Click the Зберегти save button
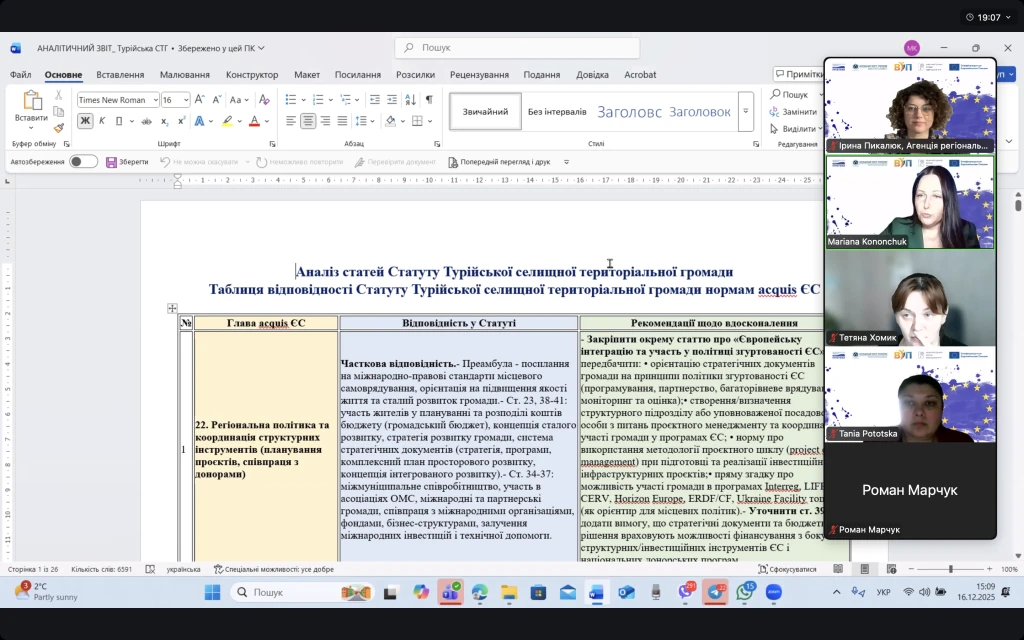This screenshot has height=640, width=1024. (127, 162)
